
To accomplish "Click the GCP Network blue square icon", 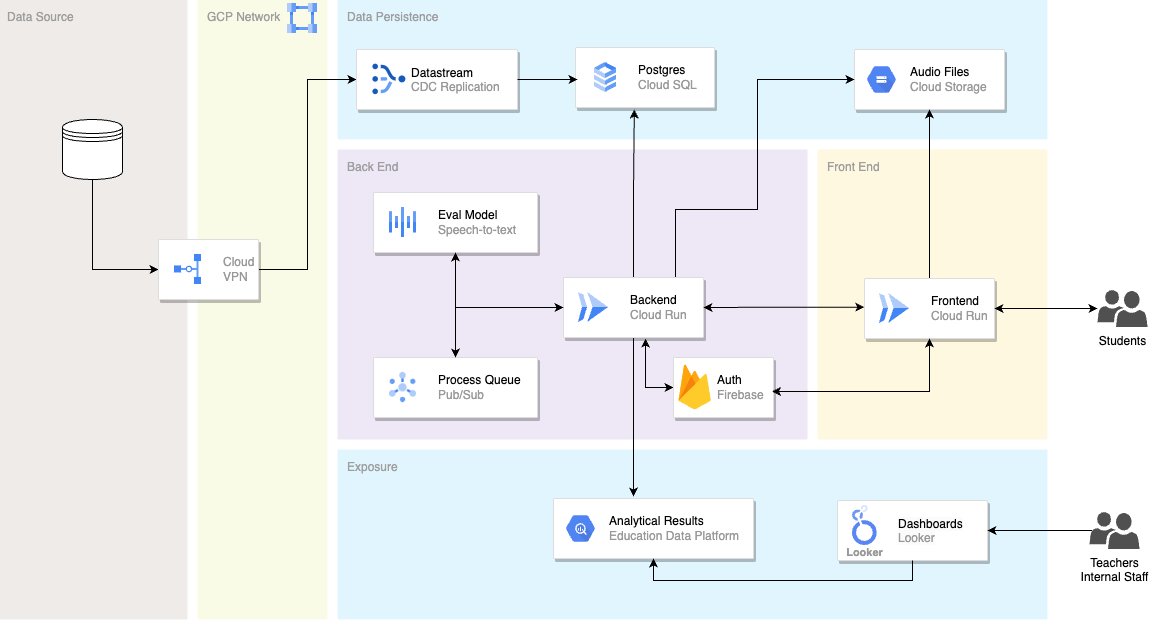I will (302, 18).
